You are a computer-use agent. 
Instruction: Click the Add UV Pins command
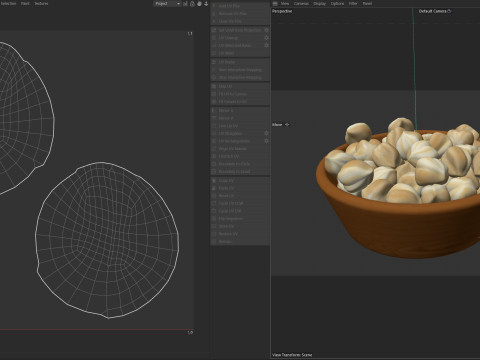tap(240, 6)
